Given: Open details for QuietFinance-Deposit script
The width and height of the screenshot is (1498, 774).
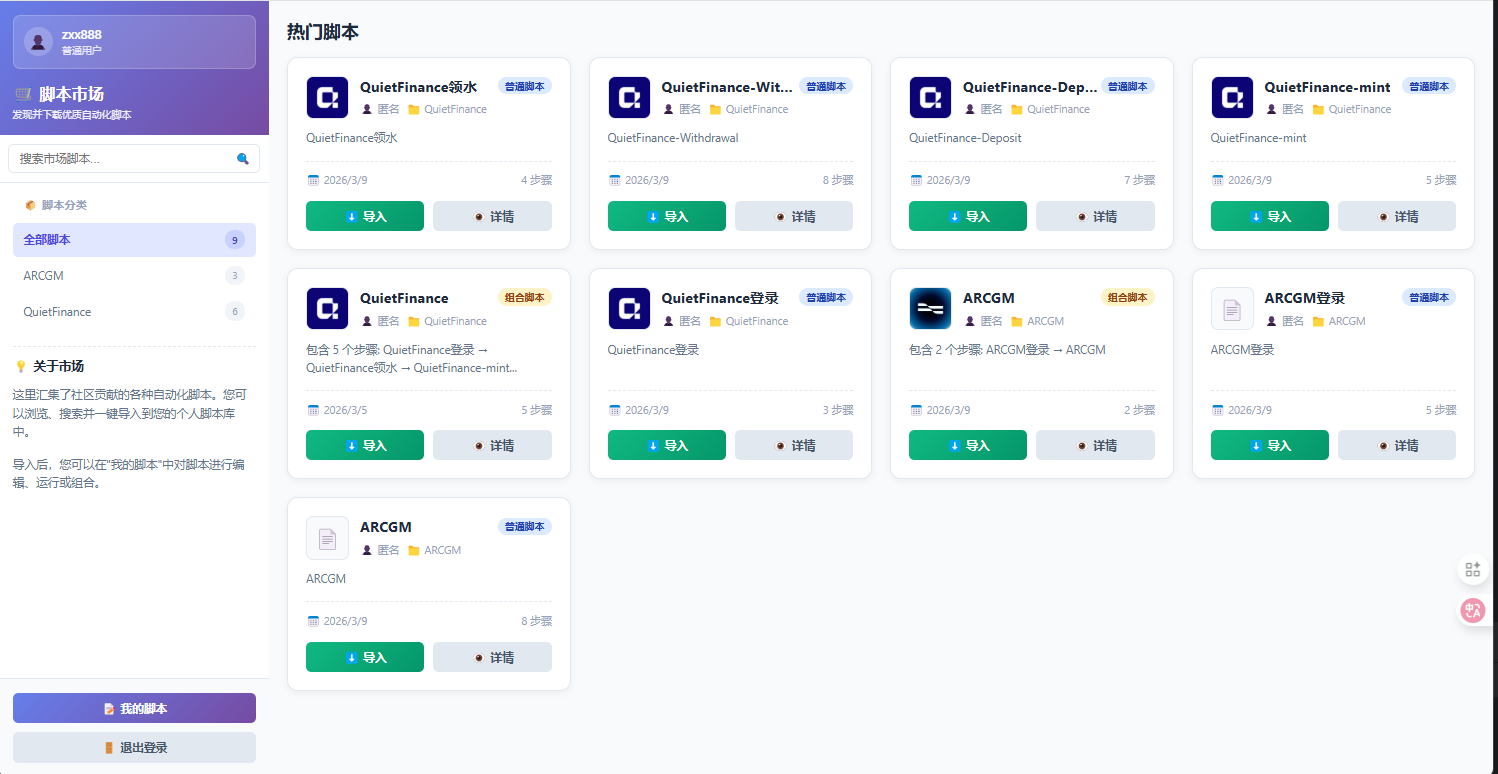Looking at the screenshot, I should pyautogui.click(x=1095, y=216).
